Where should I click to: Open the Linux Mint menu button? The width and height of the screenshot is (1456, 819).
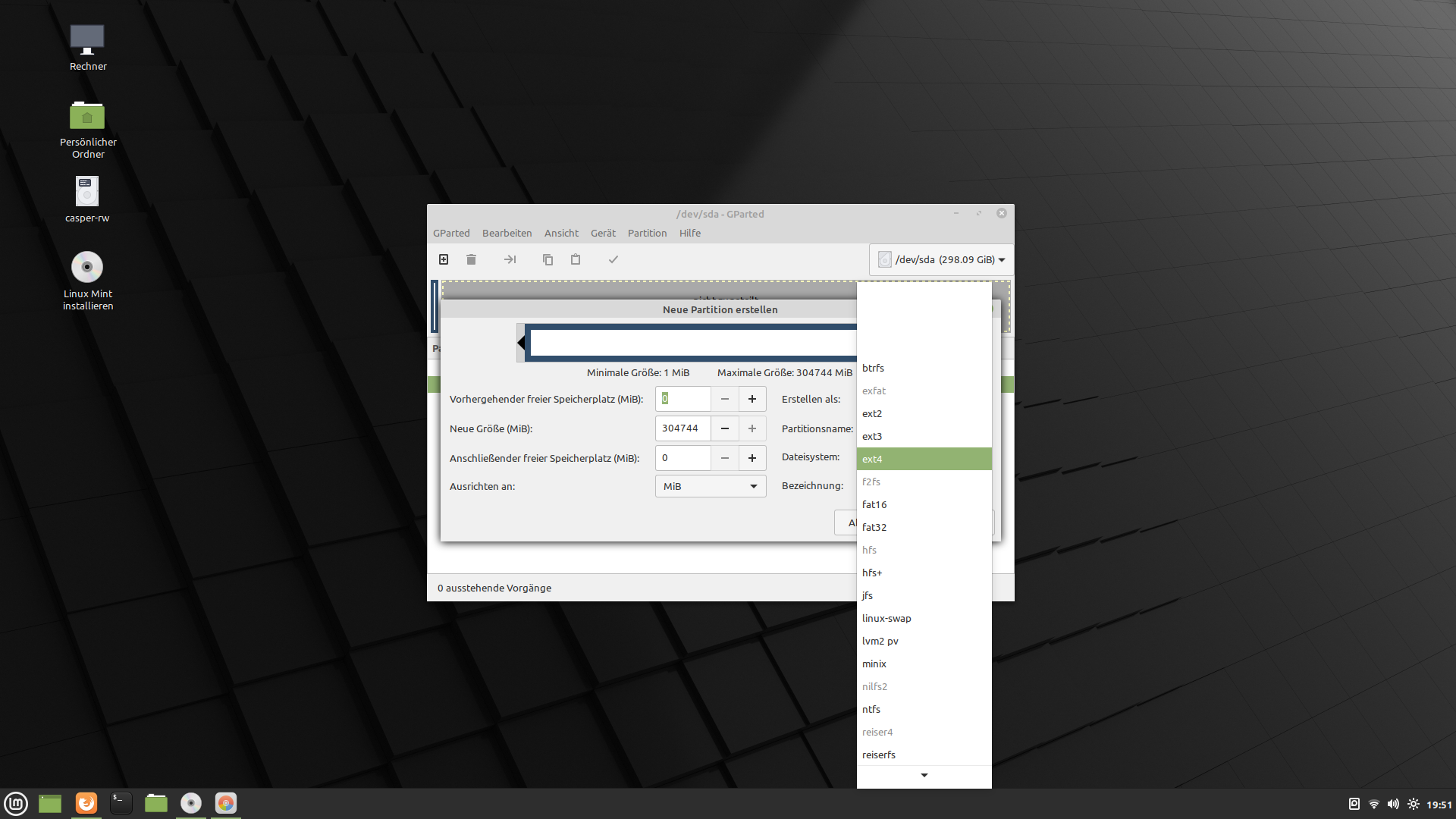click(16, 803)
